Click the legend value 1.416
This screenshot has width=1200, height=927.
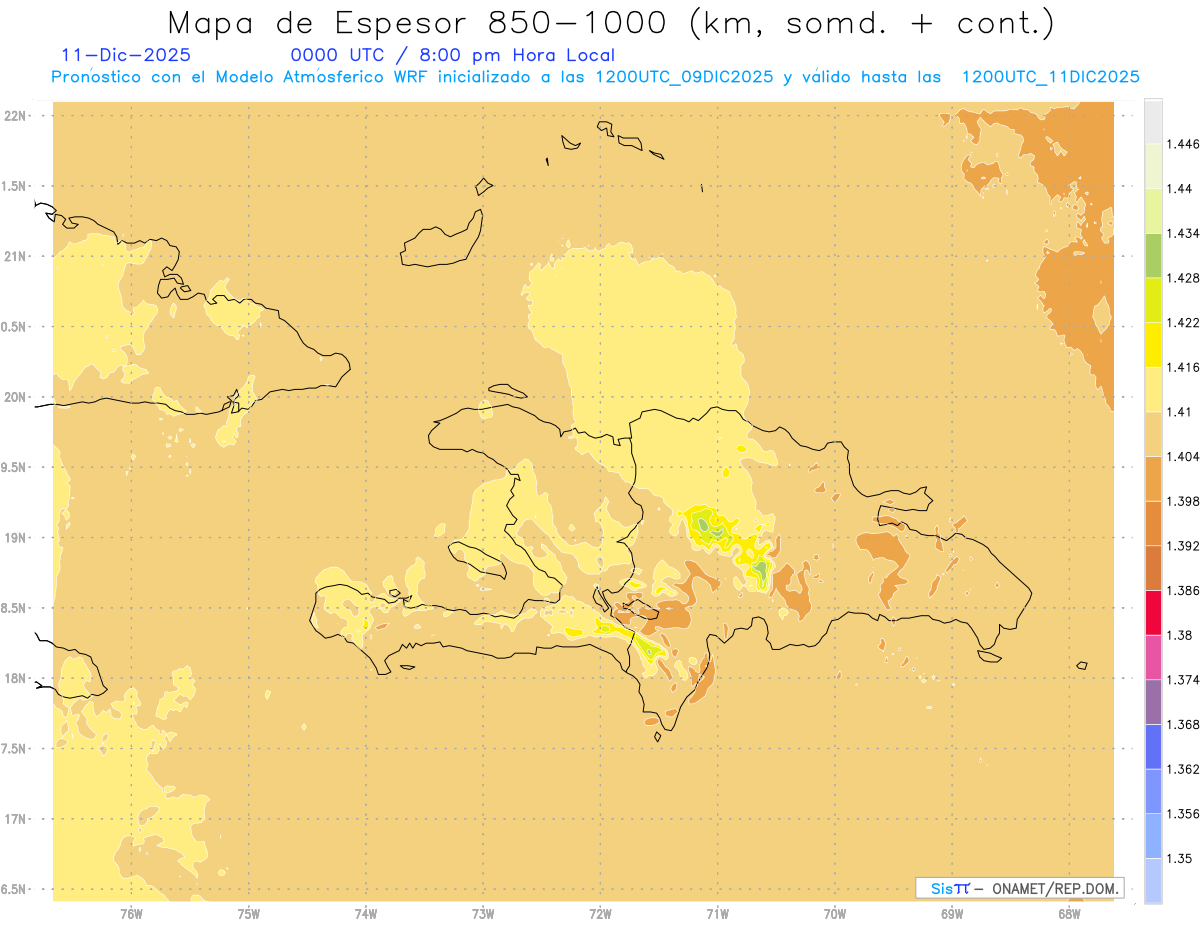click(x=1183, y=367)
